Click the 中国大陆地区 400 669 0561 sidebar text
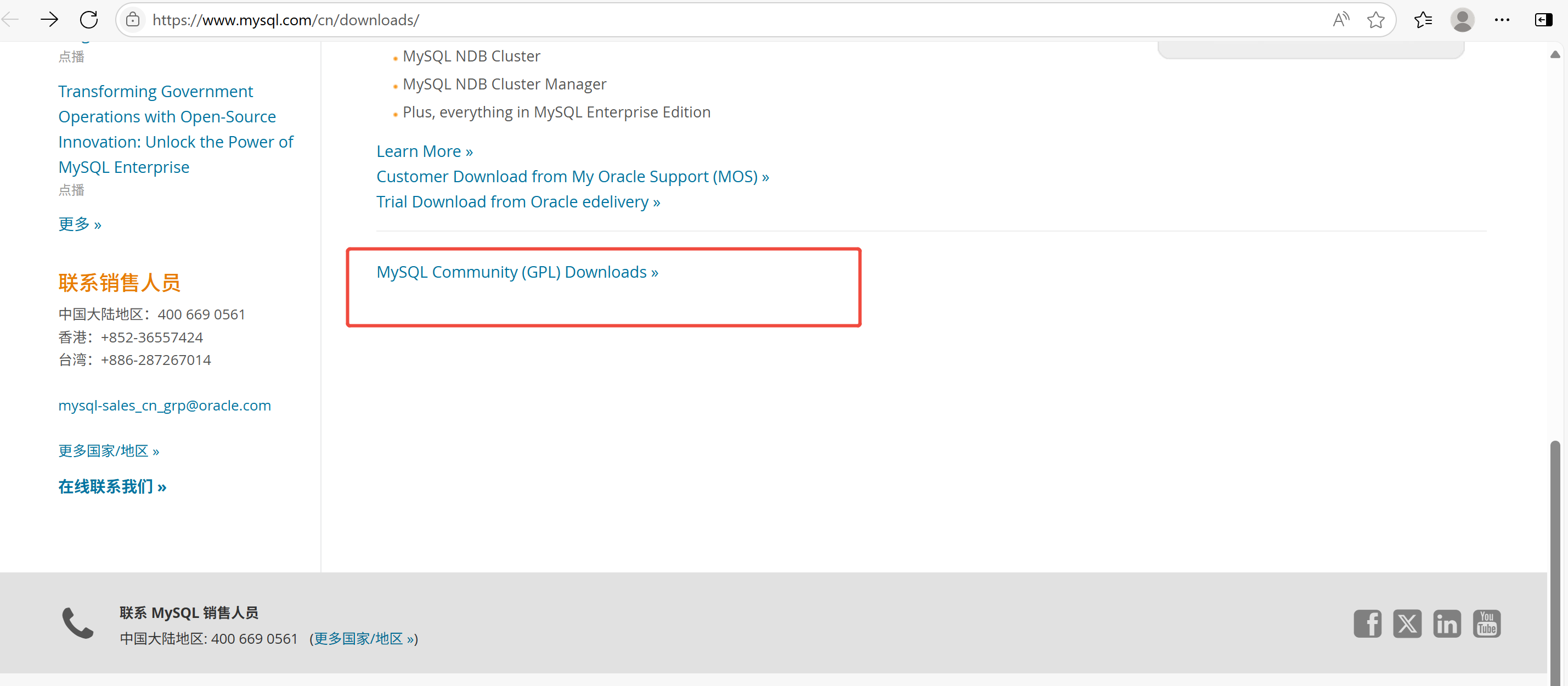The image size is (1568, 686). point(151,314)
